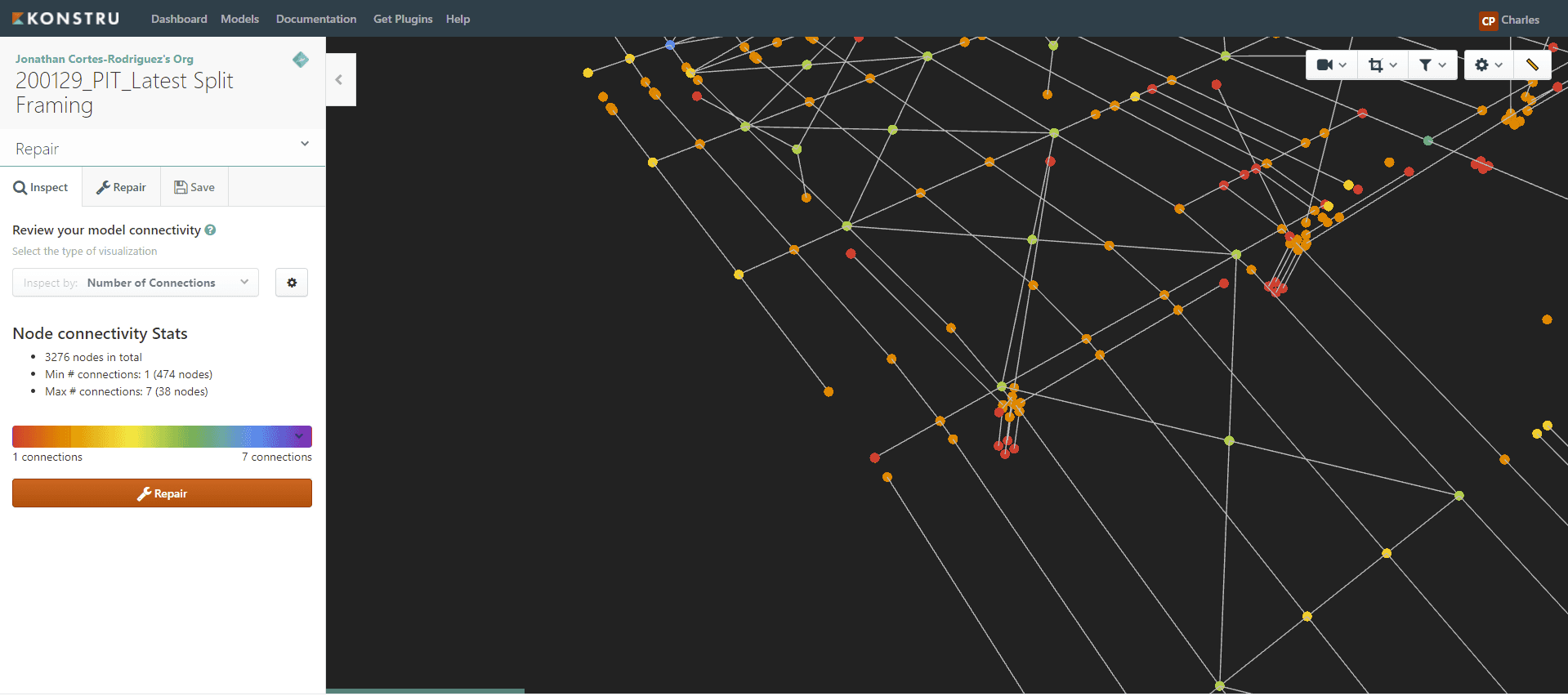
Task: Click the connectivity help question mark
Action: [x=211, y=230]
